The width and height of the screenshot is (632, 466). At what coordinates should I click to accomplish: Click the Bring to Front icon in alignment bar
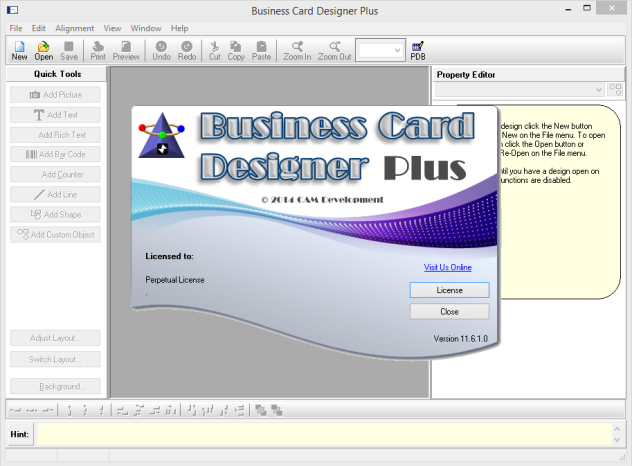click(261, 410)
